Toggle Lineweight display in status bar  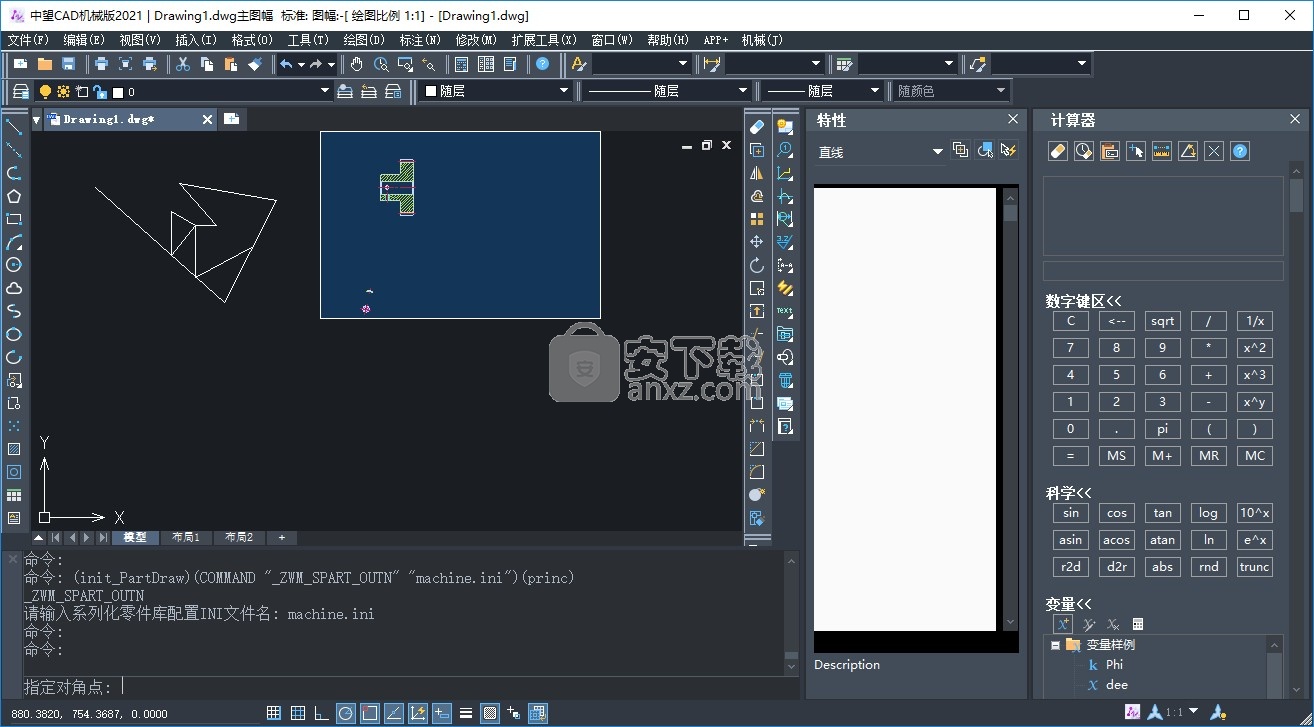point(466,713)
